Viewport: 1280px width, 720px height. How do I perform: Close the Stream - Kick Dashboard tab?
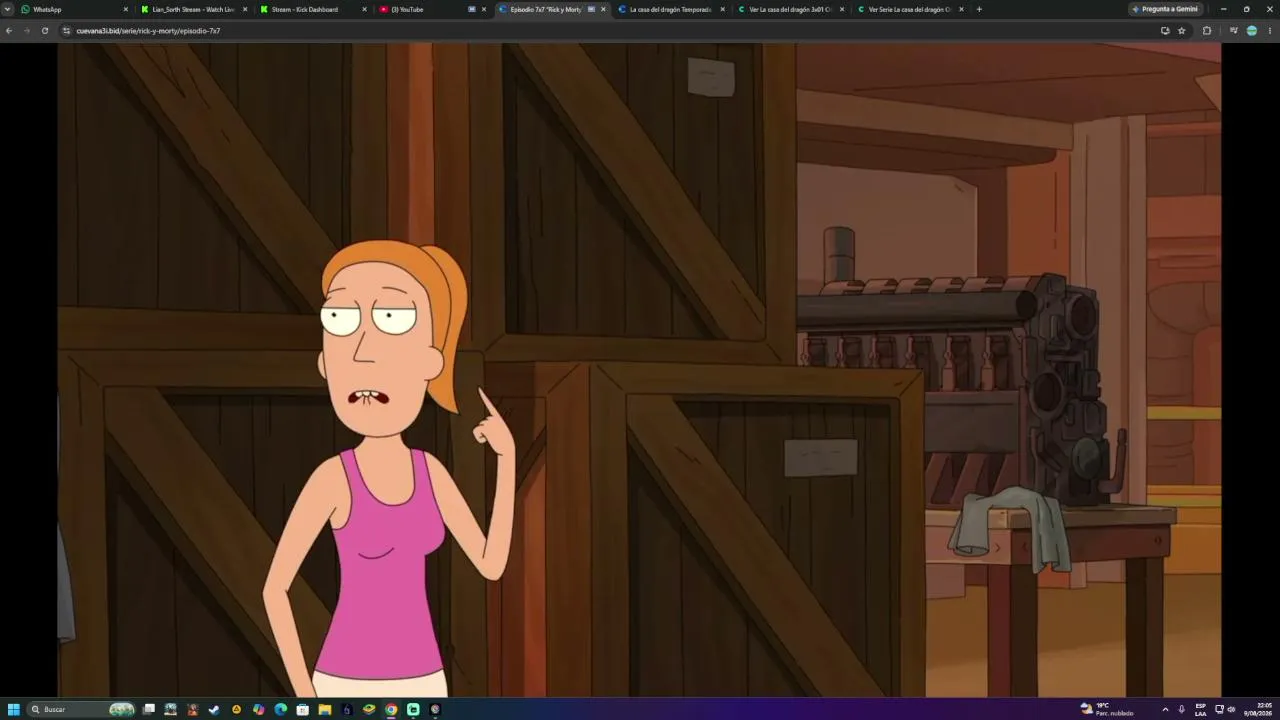[x=364, y=9]
